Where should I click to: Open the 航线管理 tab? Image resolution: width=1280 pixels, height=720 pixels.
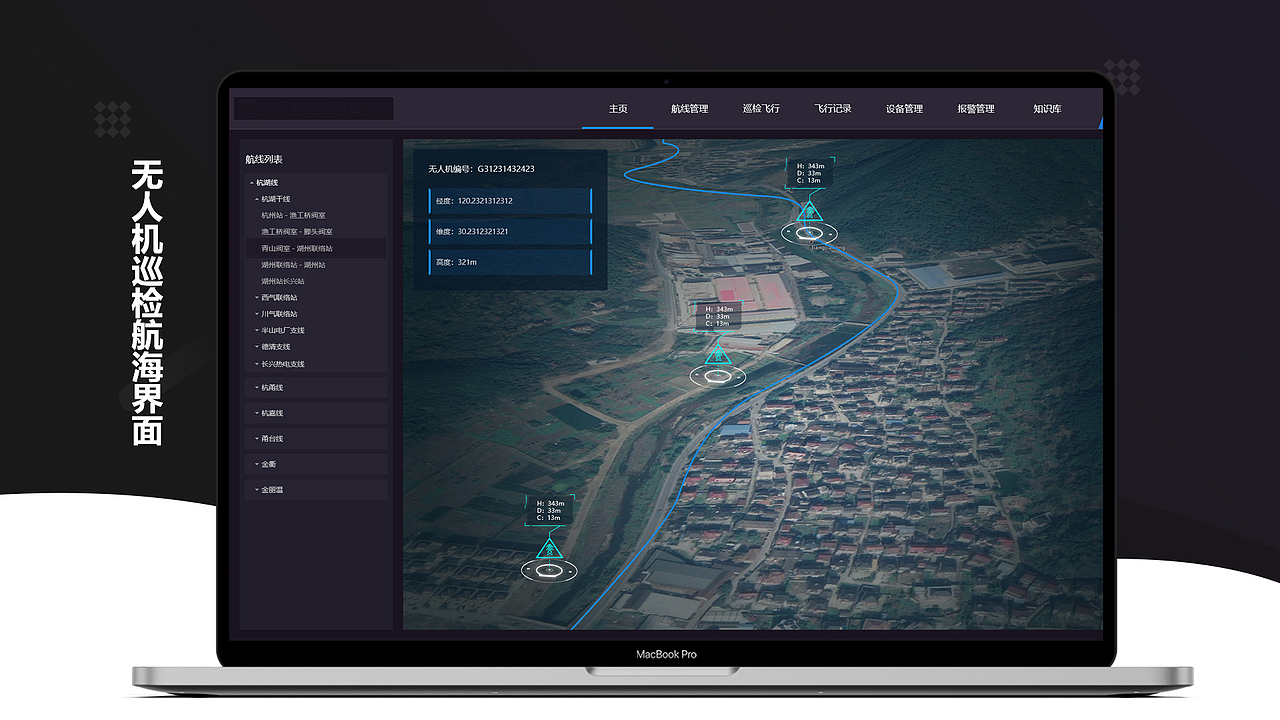point(690,108)
